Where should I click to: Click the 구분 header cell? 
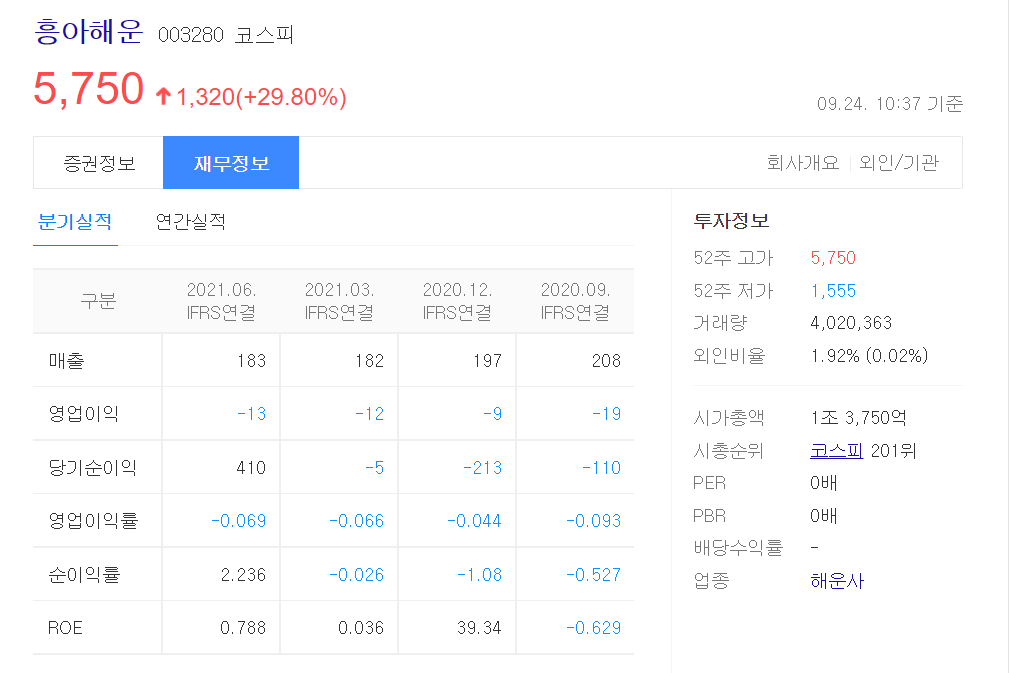[x=98, y=301]
